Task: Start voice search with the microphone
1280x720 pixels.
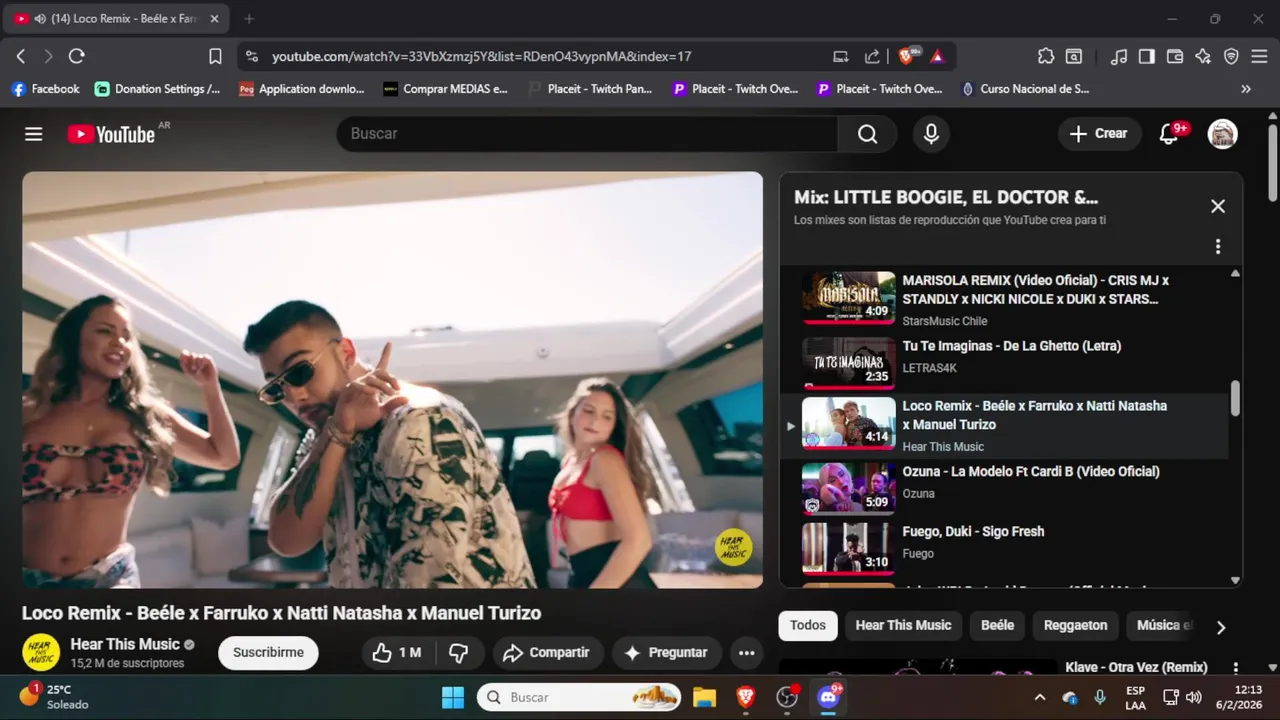Action: 931,134
